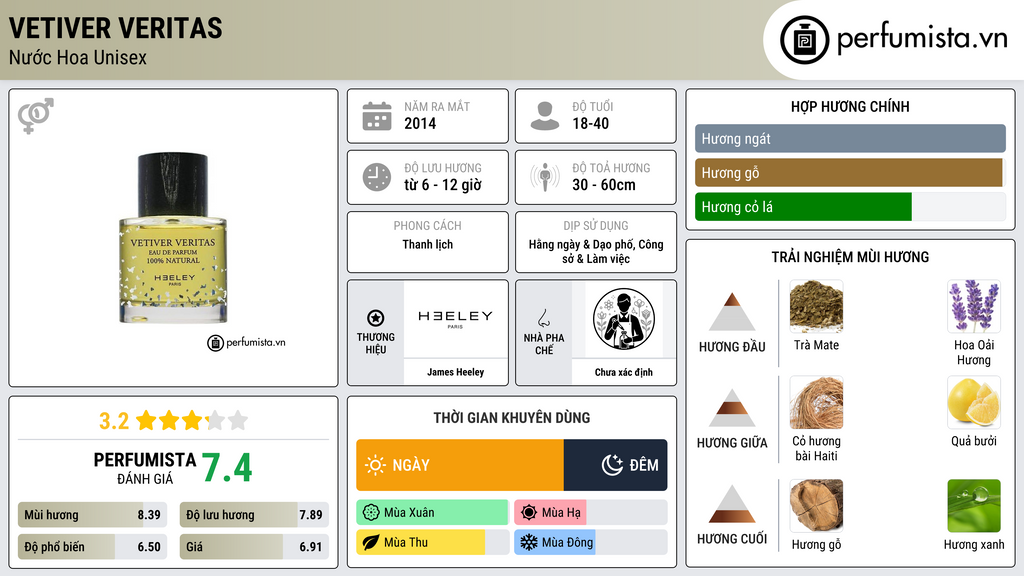The image size is (1024, 576).
Task: Click the unisex gender symbol icon
Action: [36, 116]
